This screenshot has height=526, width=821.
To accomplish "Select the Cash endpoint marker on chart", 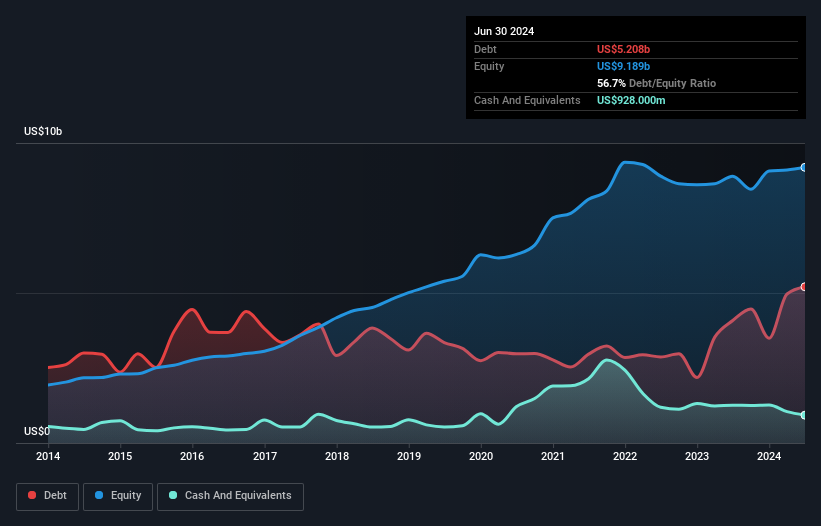I will pyautogui.click(x=804, y=415).
